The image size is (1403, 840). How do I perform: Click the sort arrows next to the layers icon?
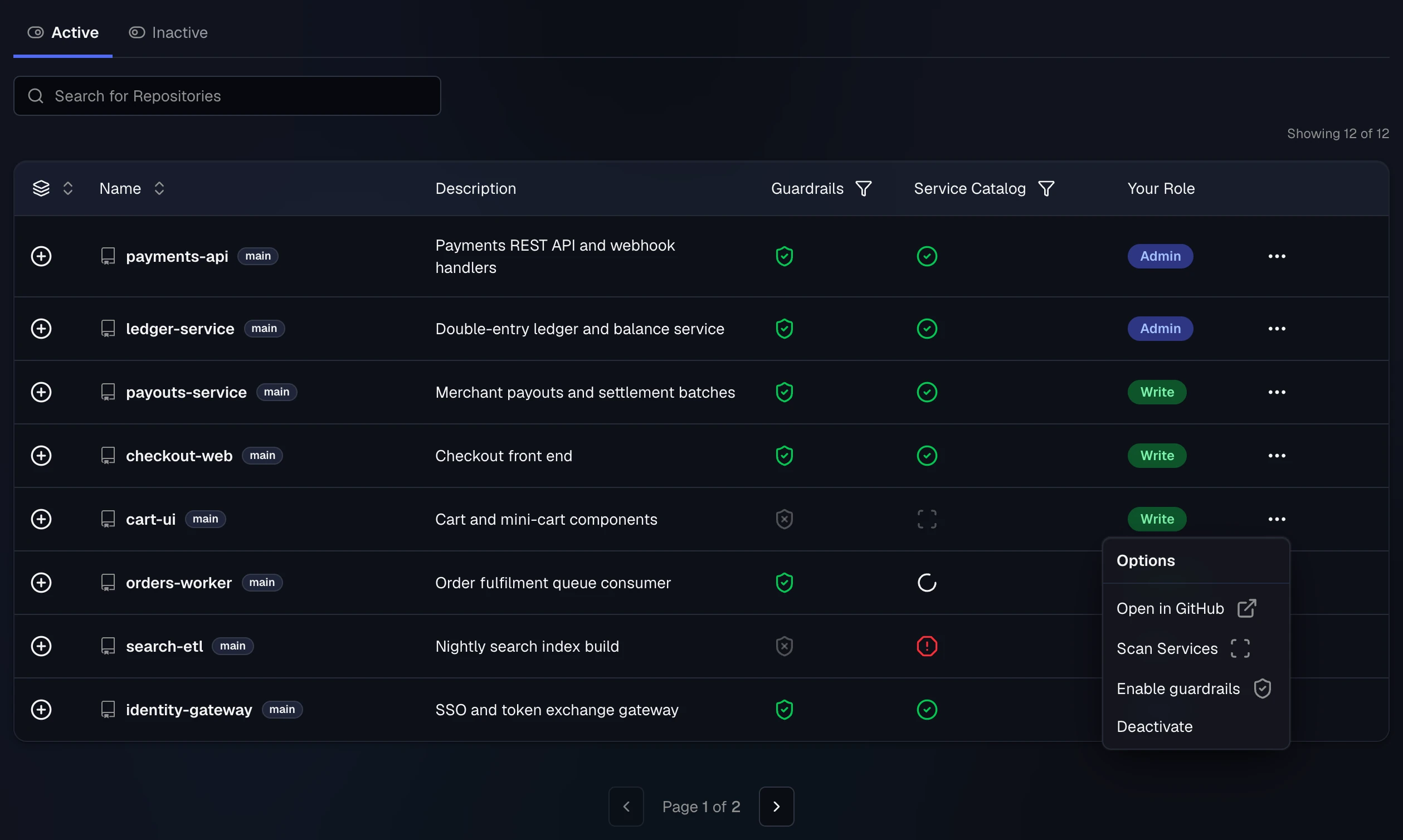click(68, 188)
